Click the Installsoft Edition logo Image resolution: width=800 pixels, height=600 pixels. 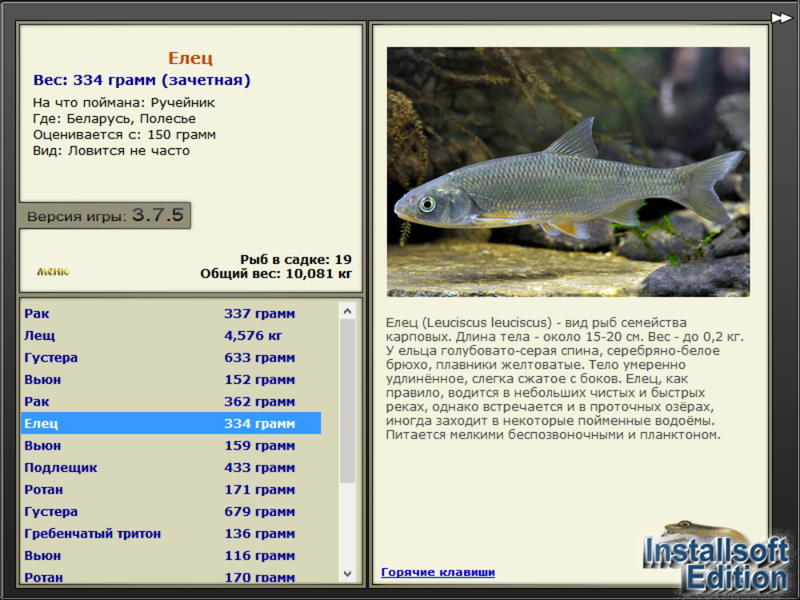(x=716, y=559)
